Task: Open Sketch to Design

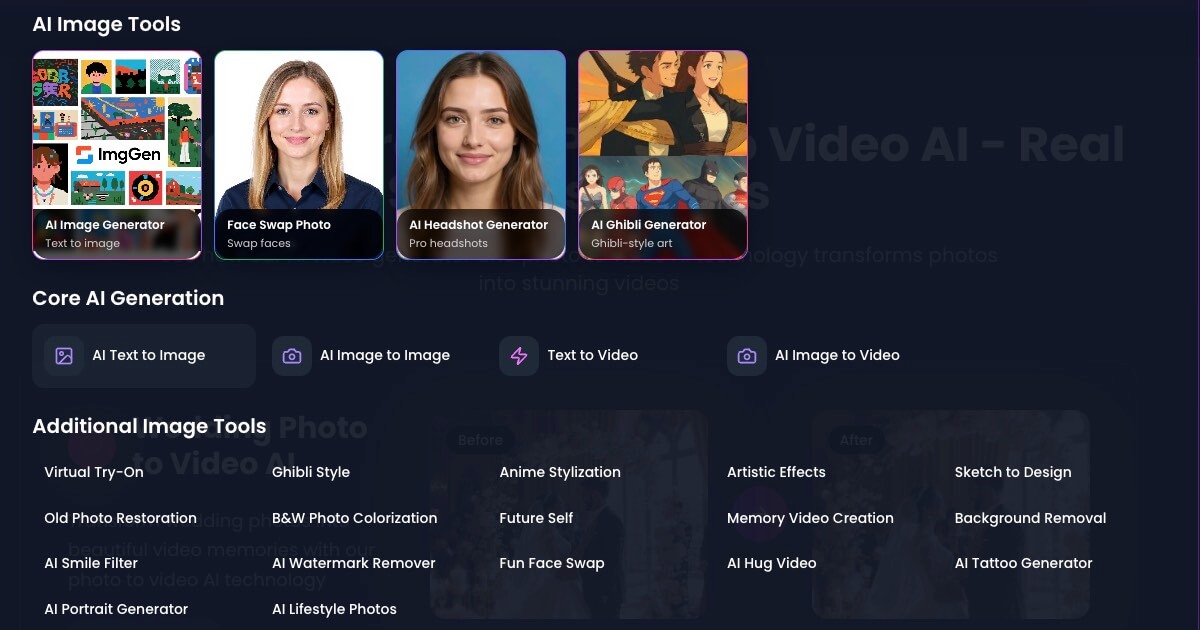Action: tap(1013, 472)
